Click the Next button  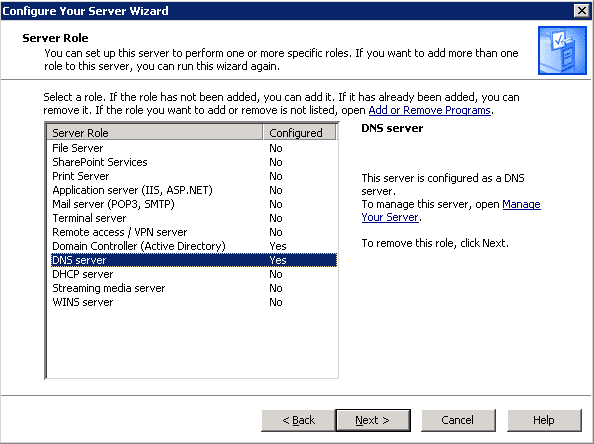click(373, 420)
